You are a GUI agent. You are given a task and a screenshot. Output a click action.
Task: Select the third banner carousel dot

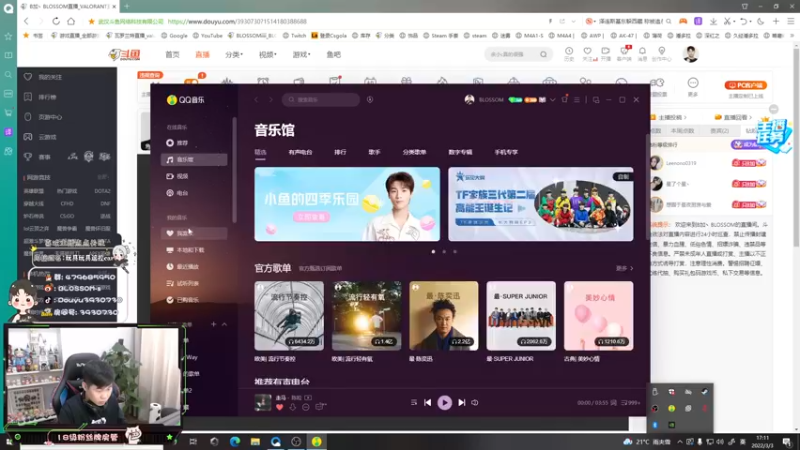[x=455, y=252]
